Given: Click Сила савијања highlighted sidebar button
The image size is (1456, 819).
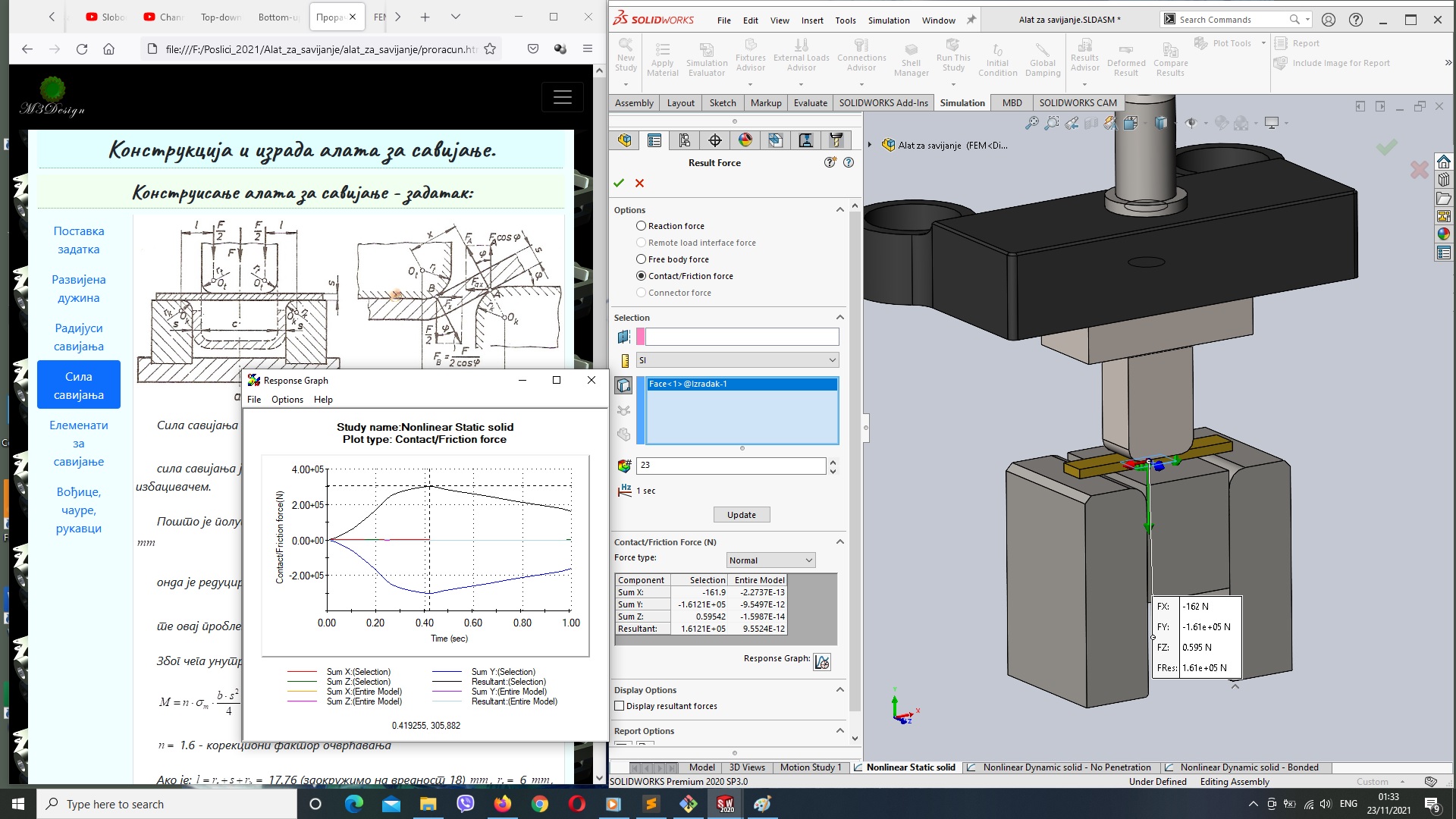Looking at the screenshot, I should pos(79,385).
